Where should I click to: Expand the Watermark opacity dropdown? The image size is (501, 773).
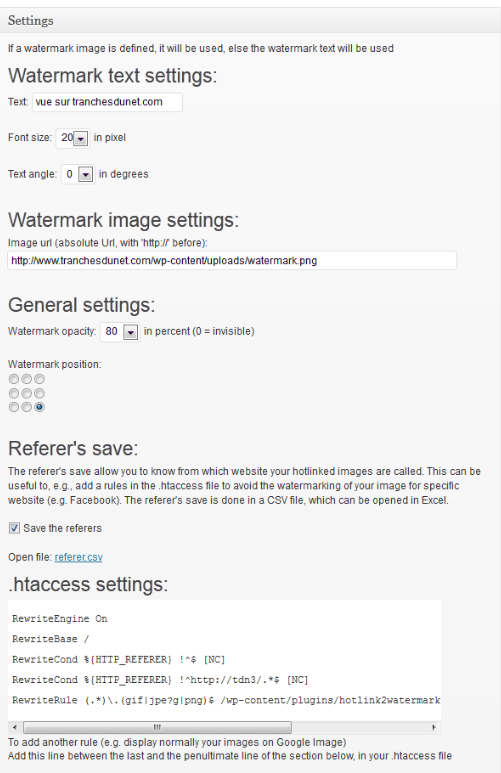(x=120, y=332)
